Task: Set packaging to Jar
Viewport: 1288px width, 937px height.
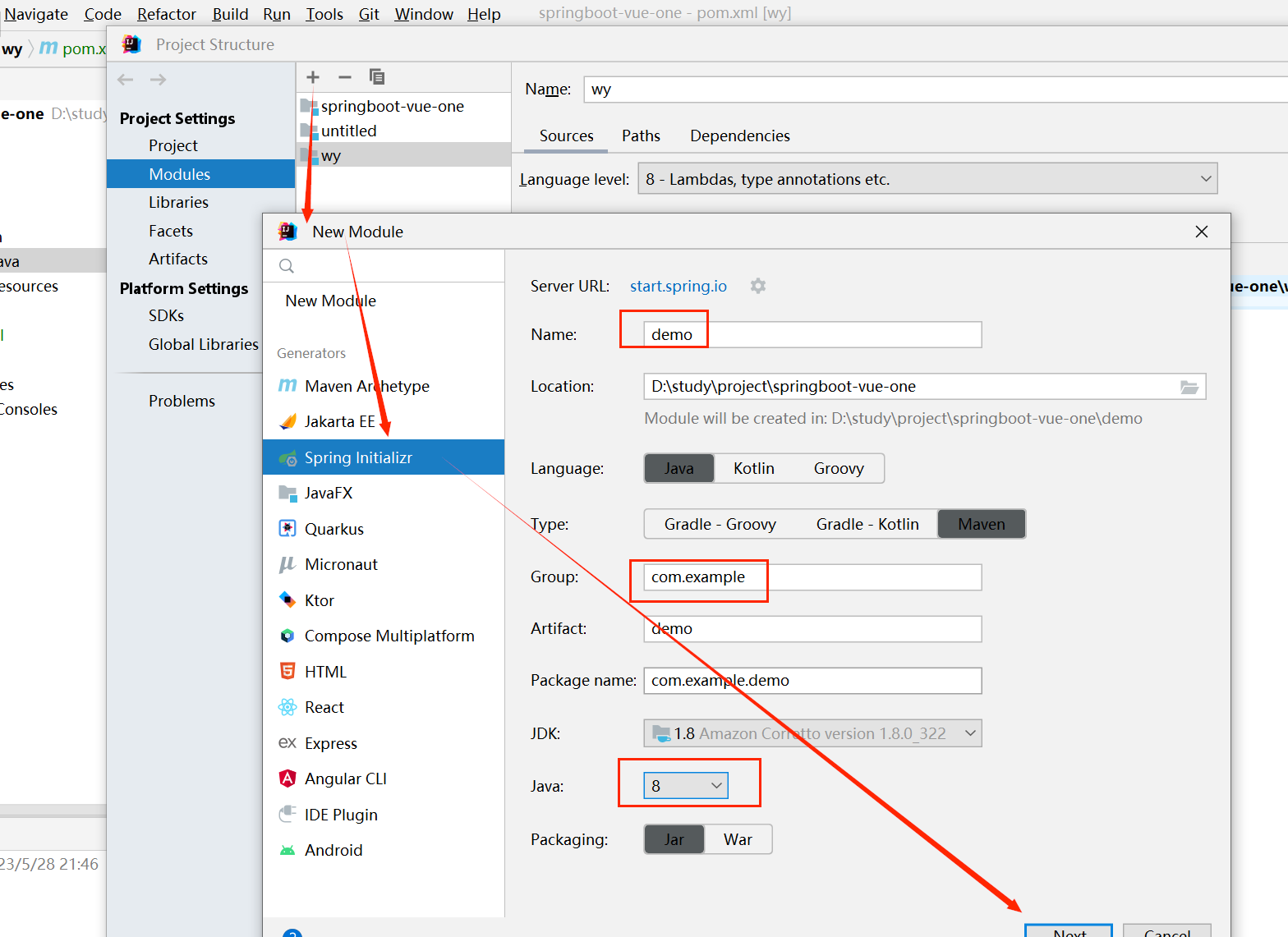Action: pyautogui.click(x=674, y=839)
